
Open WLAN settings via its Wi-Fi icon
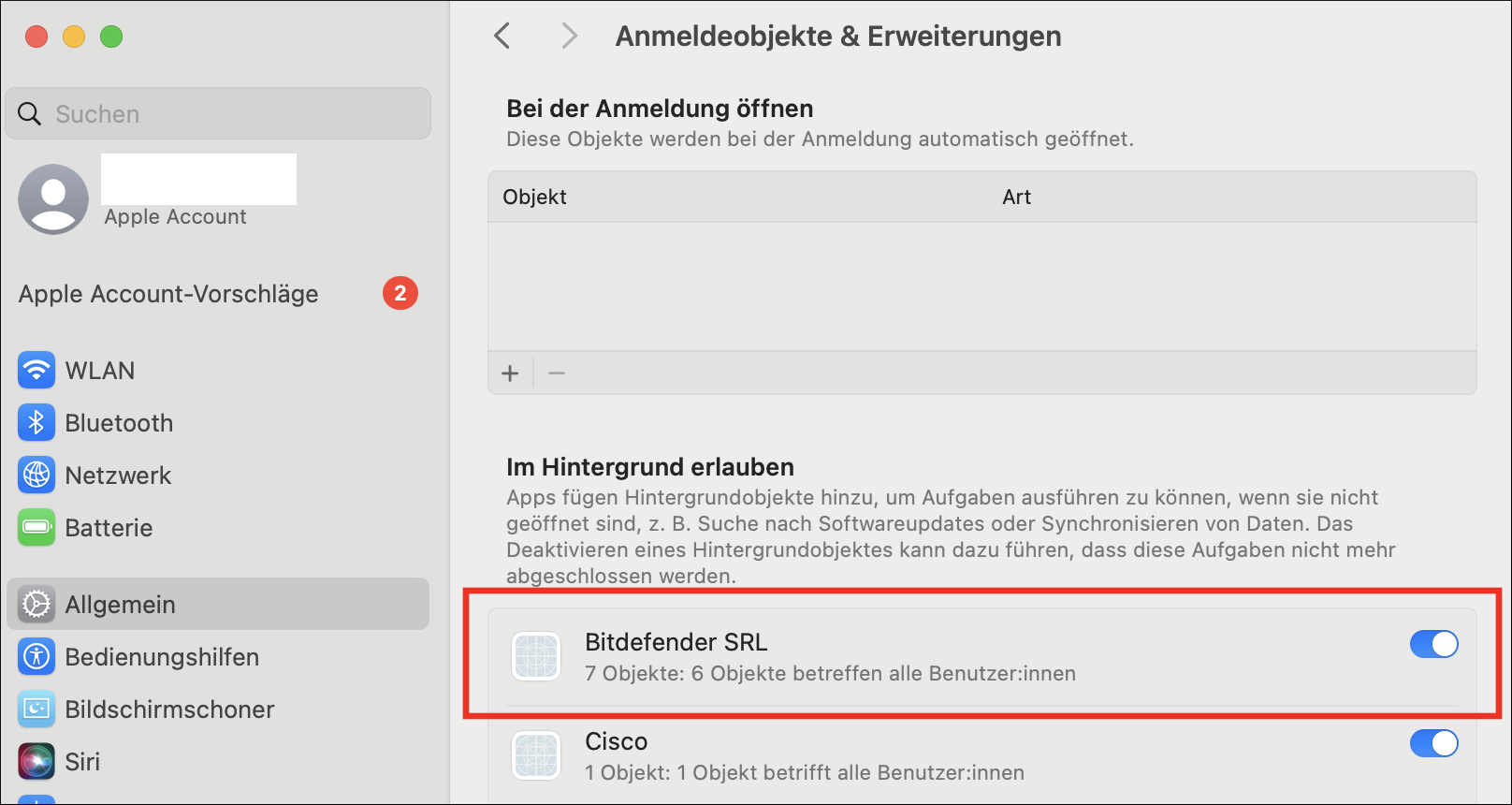(x=36, y=371)
